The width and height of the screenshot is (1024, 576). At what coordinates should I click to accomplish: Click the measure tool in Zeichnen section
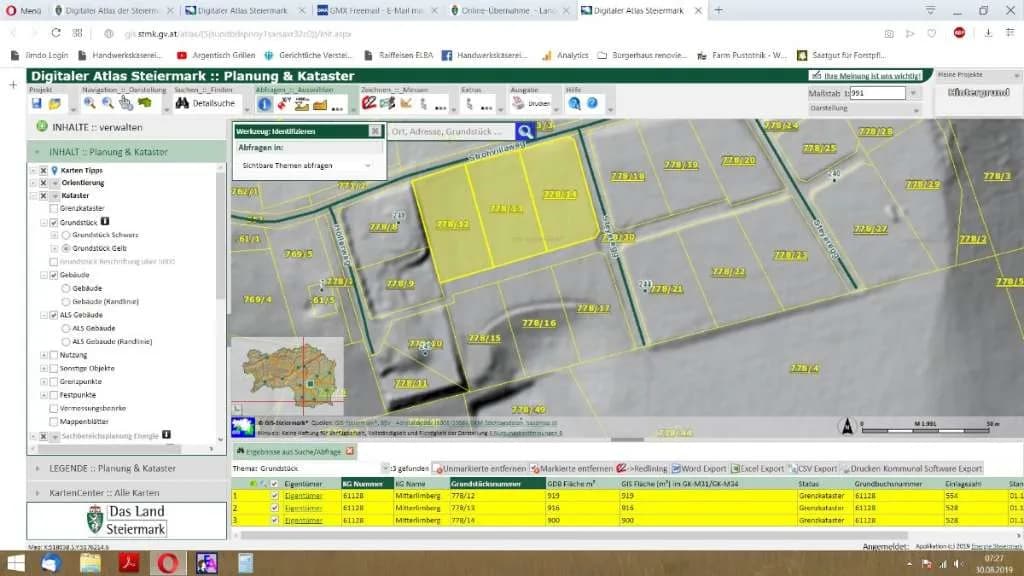[406, 103]
